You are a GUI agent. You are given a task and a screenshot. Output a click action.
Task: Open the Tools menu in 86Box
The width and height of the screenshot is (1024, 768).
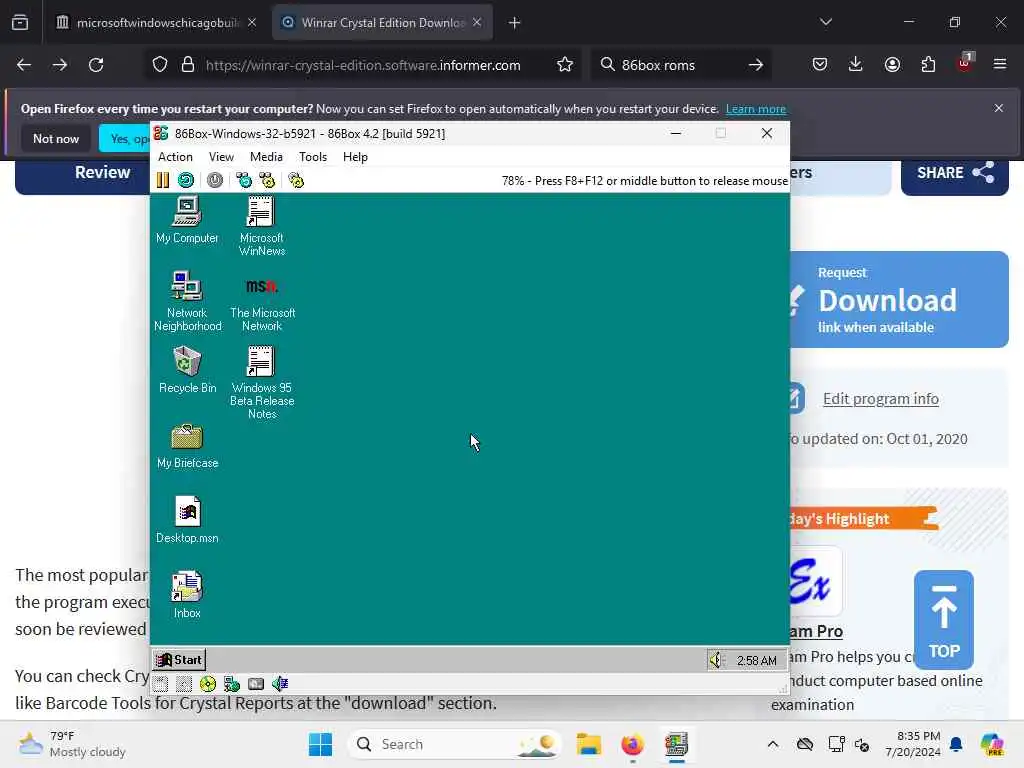click(313, 157)
